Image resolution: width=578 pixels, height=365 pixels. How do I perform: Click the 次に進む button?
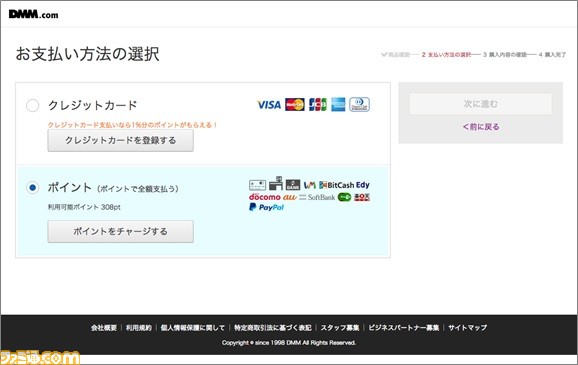(x=481, y=104)
